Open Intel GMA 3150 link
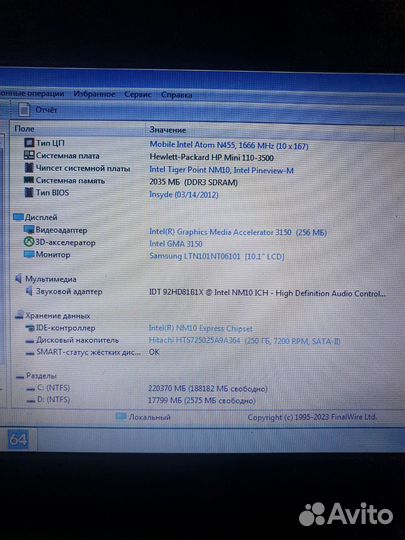405x540 pixels. [176, 244]
